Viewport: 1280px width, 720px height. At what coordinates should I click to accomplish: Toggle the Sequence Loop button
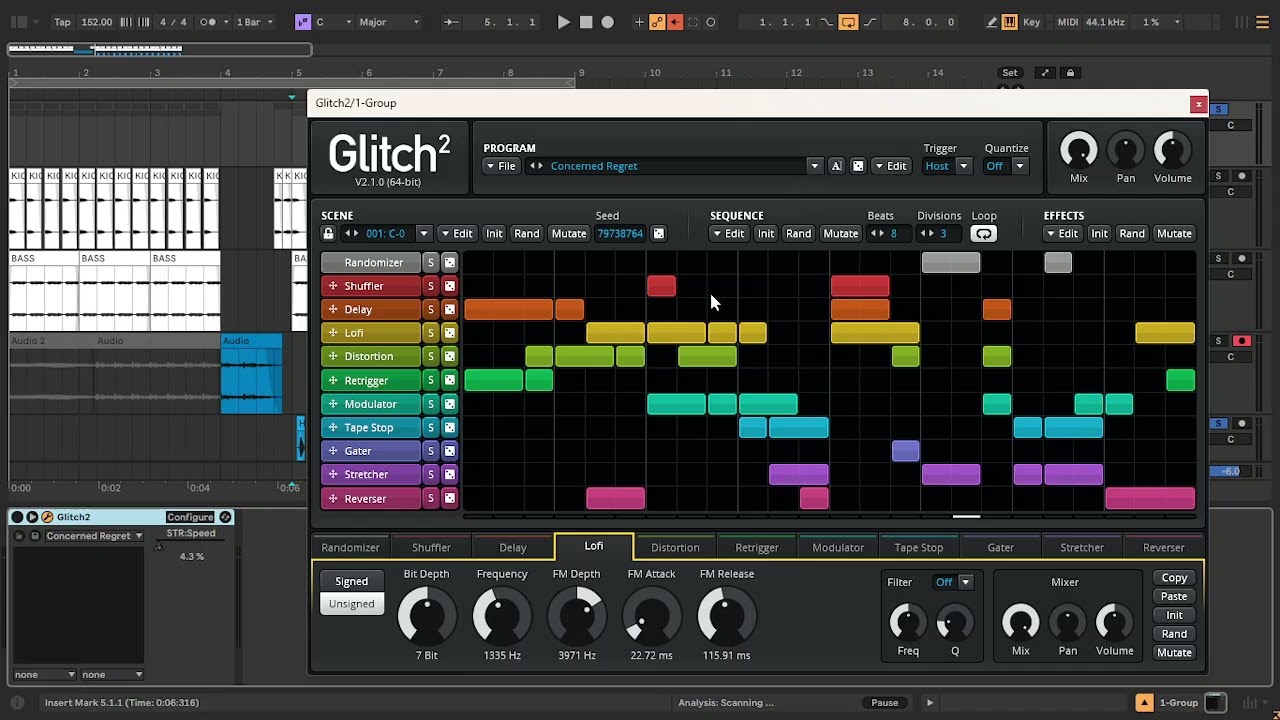click(984, 234)
